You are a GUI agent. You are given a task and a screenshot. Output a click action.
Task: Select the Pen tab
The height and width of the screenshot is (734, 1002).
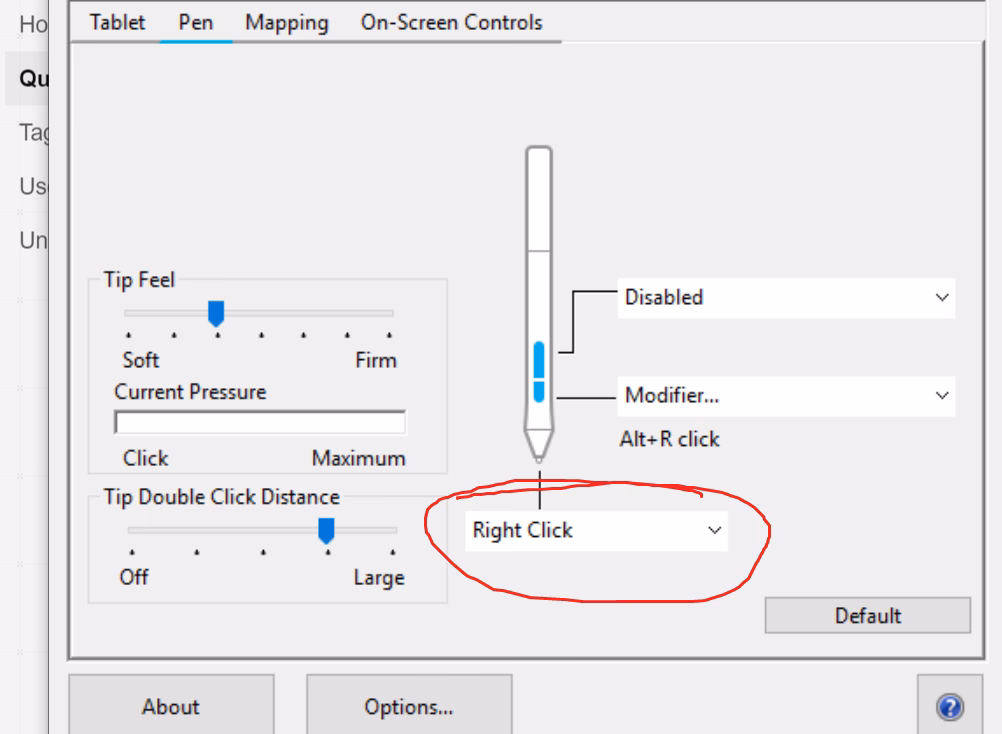click(196, 22)
